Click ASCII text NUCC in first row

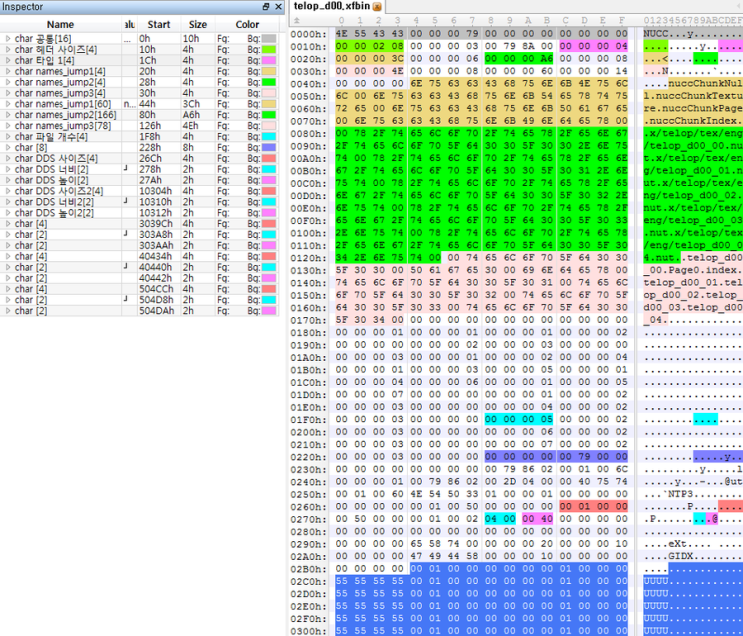pyautogui.click(x=655, y=34)
